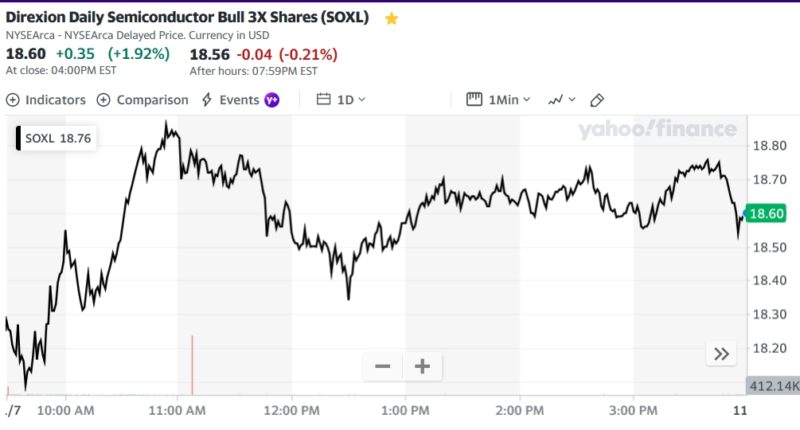
Task: Expand the 1Min interval dropdown
Action: (508, 100)
